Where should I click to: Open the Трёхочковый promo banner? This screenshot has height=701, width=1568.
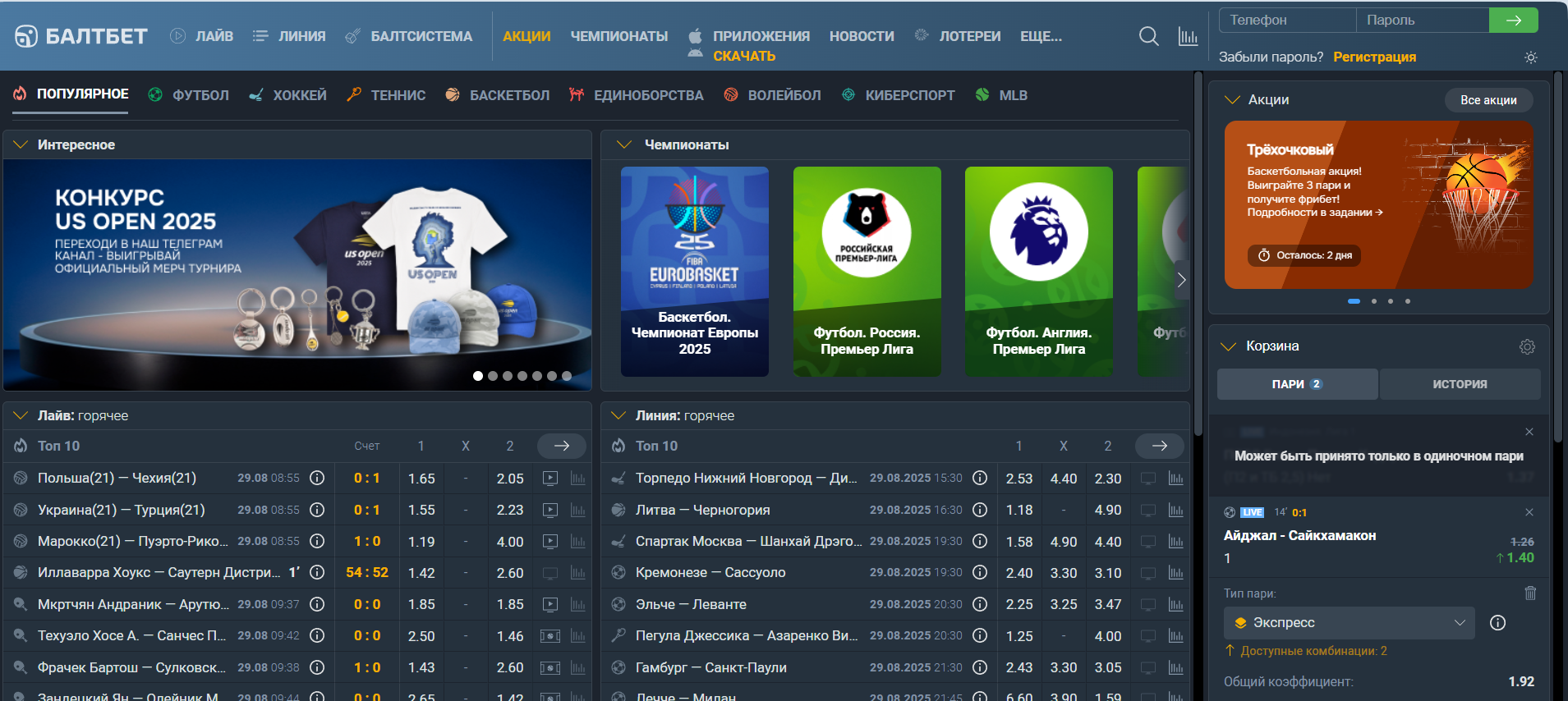coord(1379,205)
